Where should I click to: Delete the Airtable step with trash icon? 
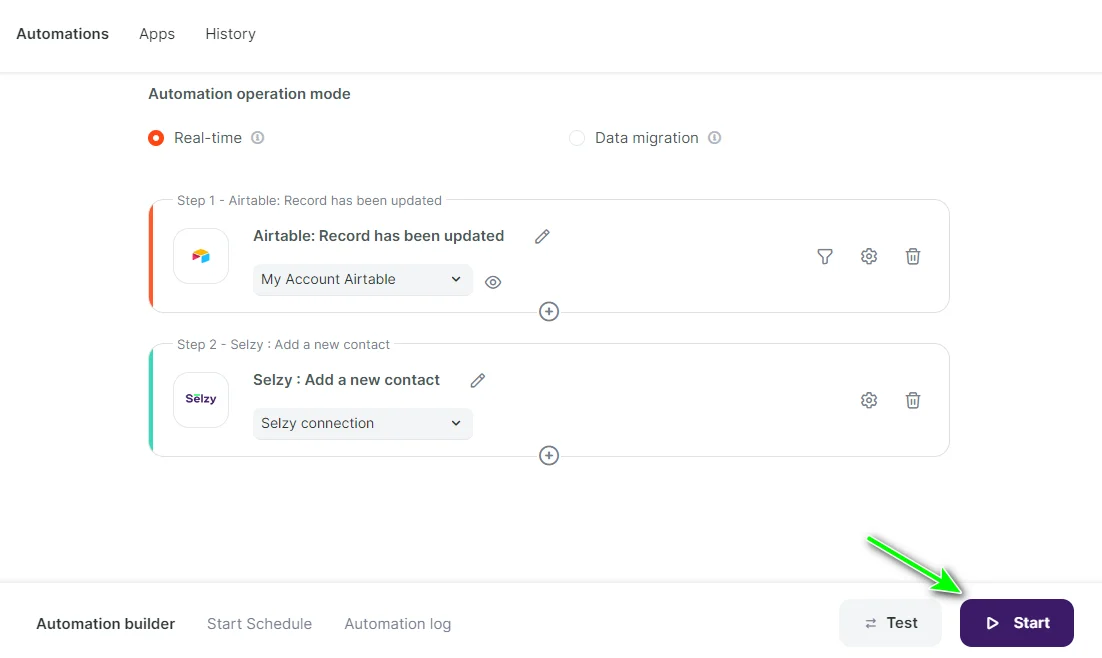[913, 257]
